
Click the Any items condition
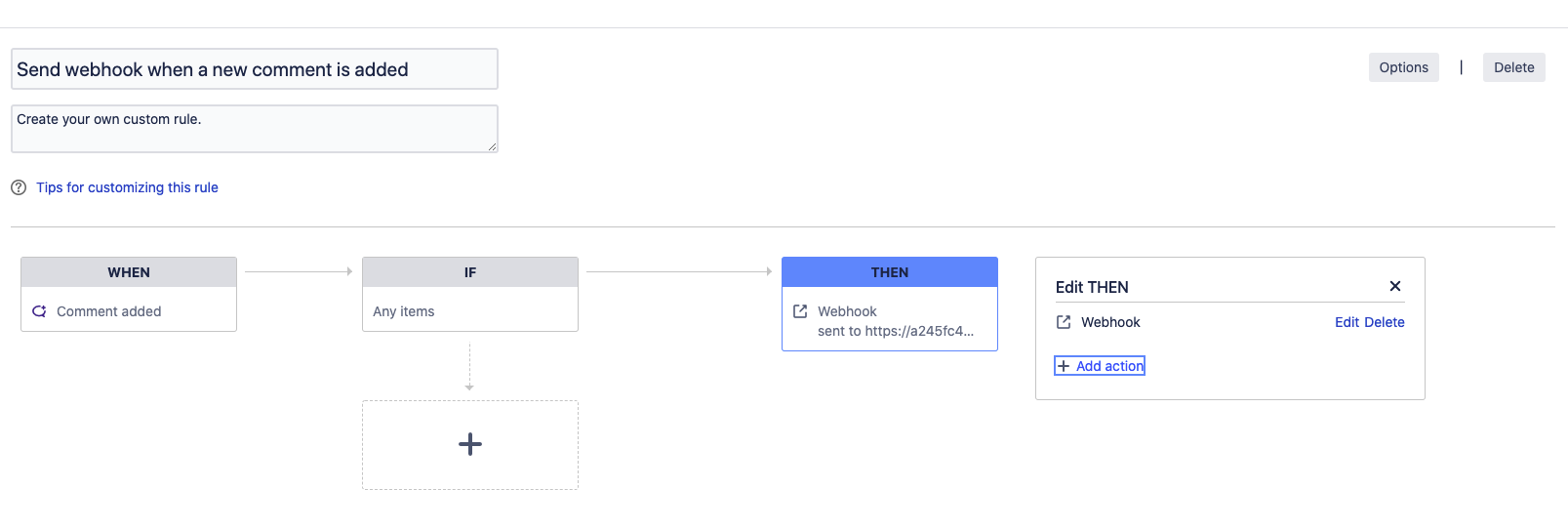404,311
